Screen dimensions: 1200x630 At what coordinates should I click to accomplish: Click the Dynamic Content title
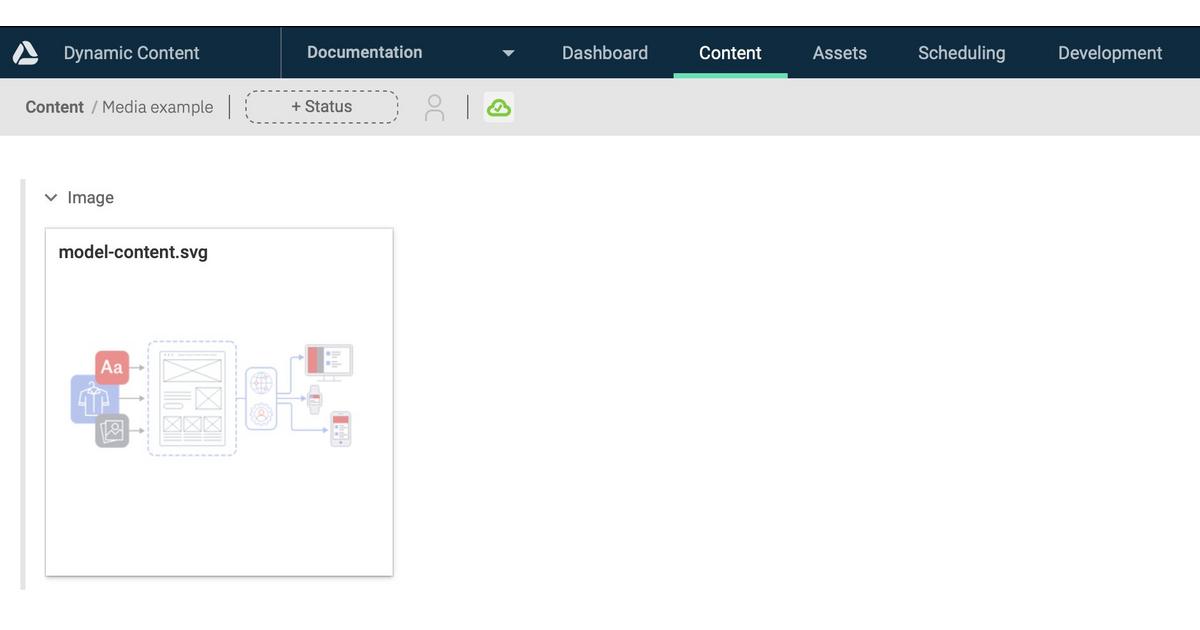(x=131, y=53)
